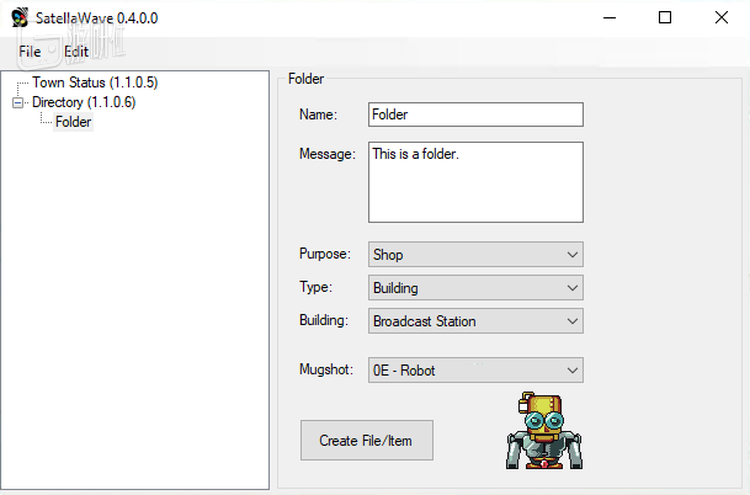Click the empty tree view panel area

click(135, 320)
